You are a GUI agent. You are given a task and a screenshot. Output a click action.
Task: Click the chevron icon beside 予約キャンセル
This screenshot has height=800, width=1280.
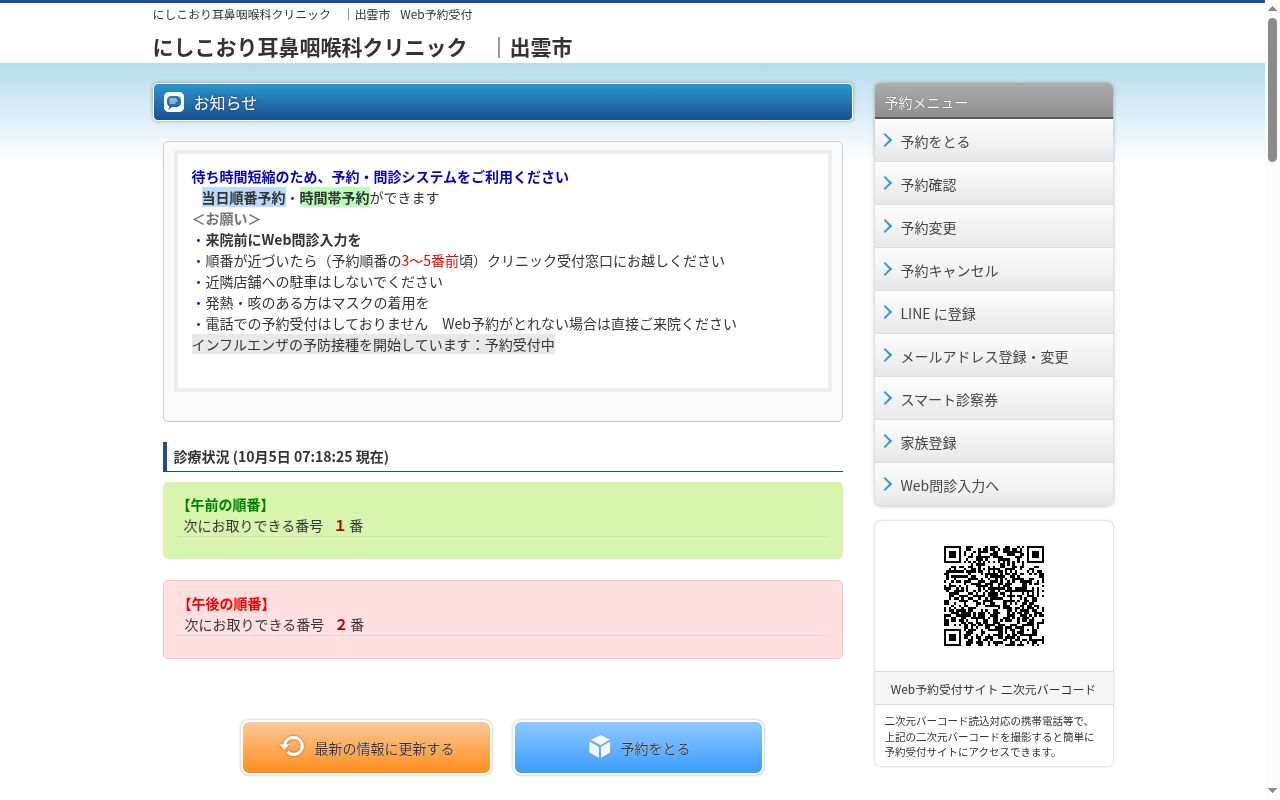click(x=888, y=270)
